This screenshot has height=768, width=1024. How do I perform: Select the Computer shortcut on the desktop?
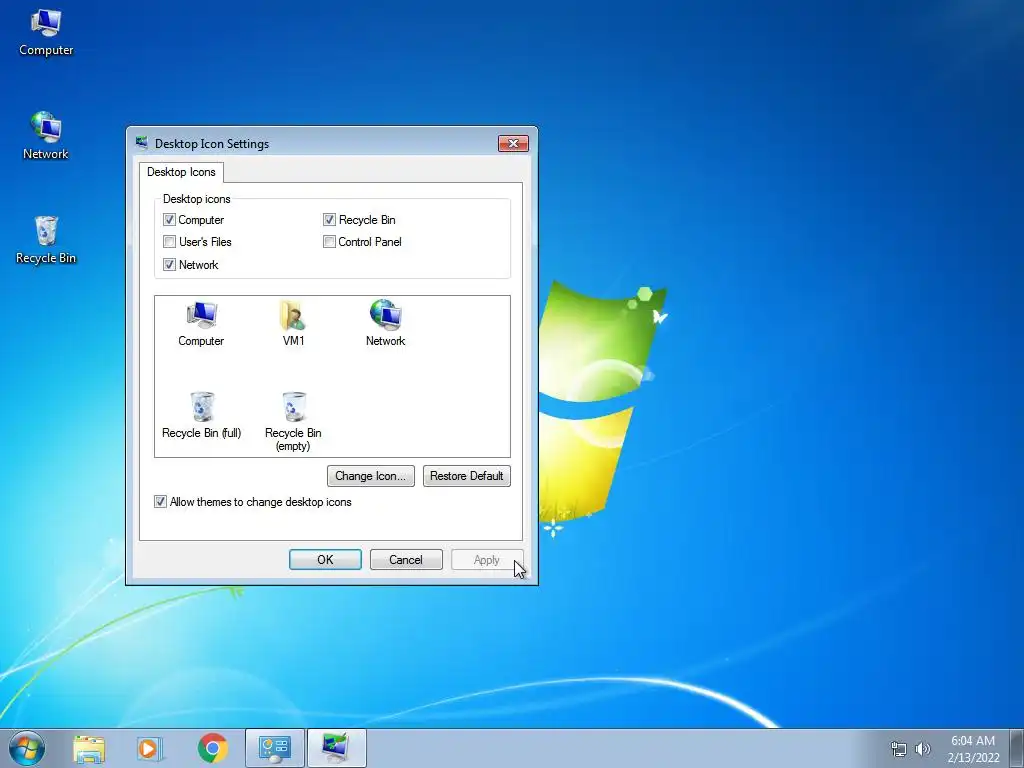click(x=46, y=33)
